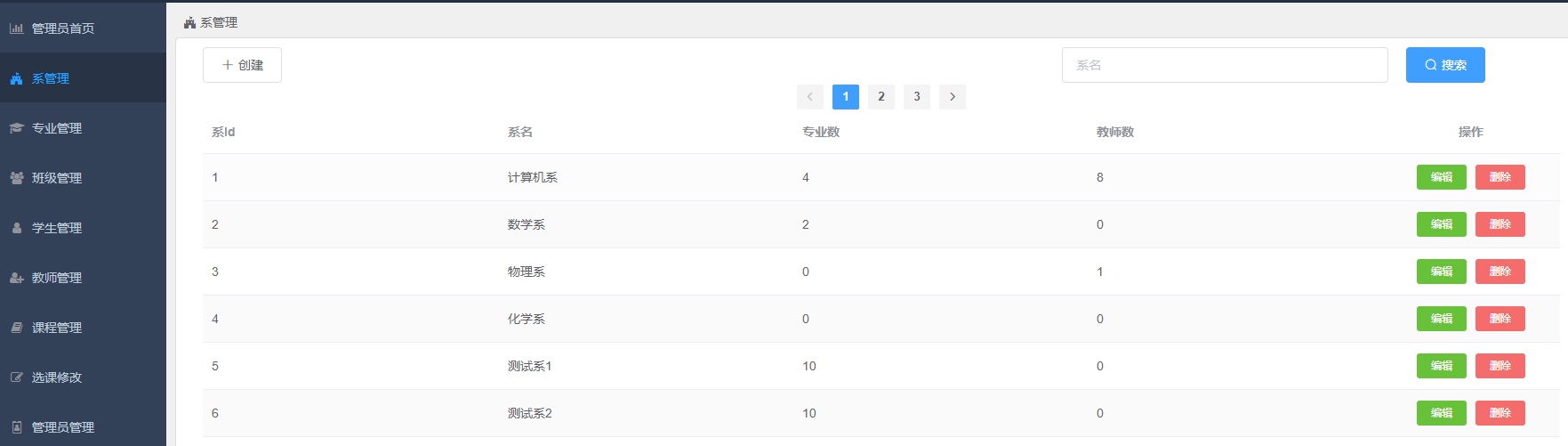Delete the 计算机系 row
The width and height of the screenshot is (1568, 446).
pyautogui.click(x=1500, y=177)
